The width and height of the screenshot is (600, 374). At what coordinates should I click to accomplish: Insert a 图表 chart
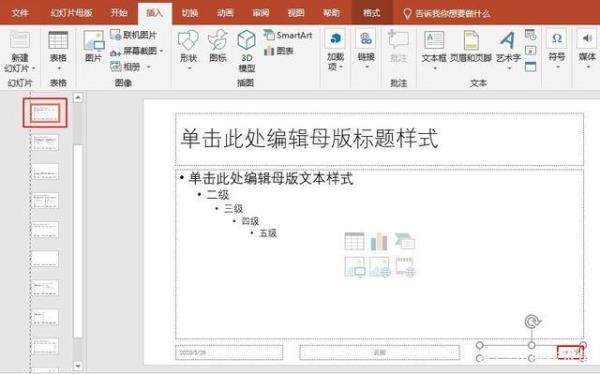279,51
